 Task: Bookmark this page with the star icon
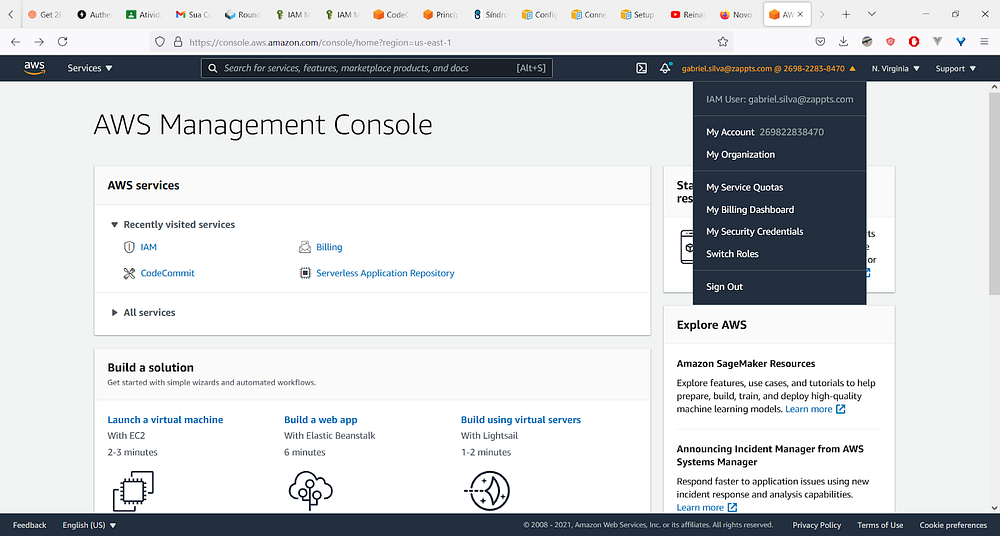pyautogui.click(x=723, y=41)
